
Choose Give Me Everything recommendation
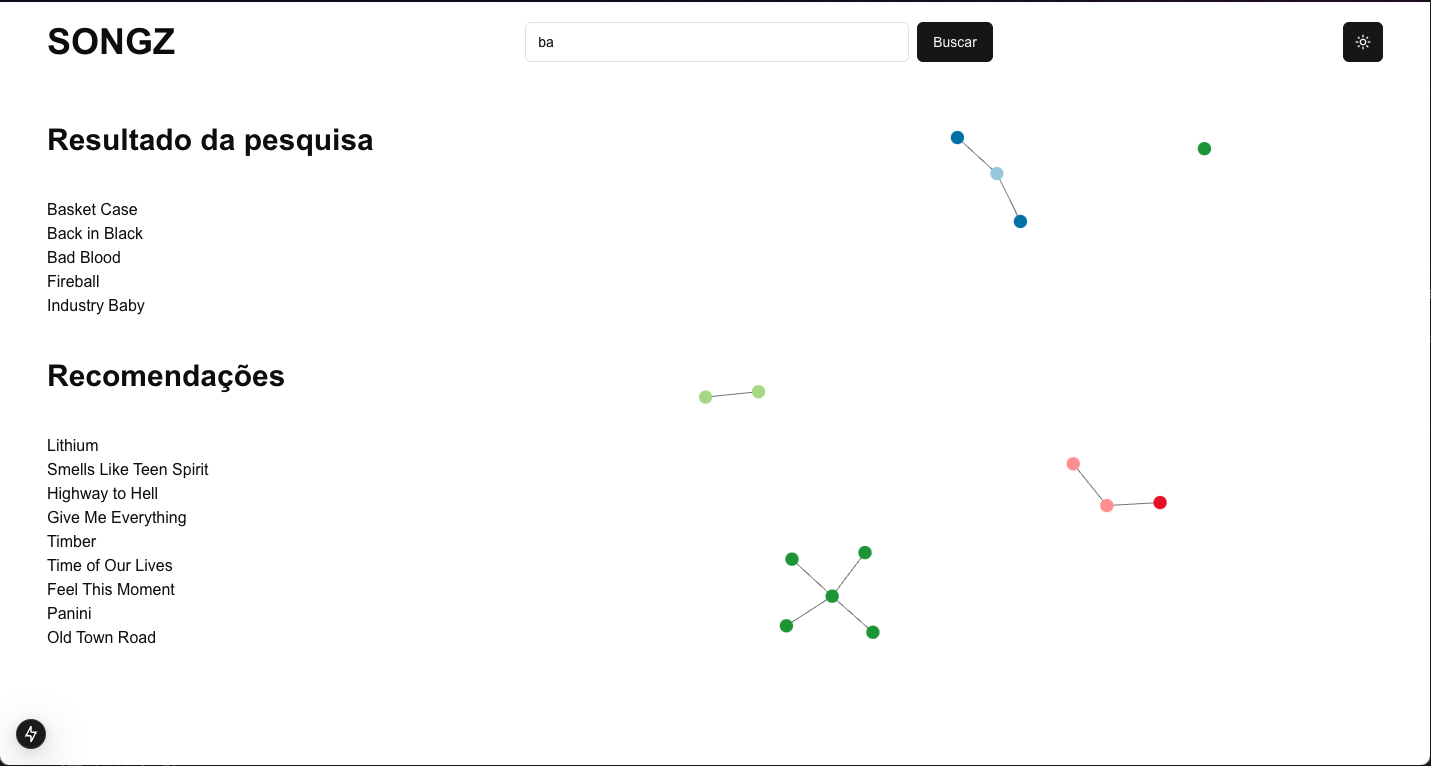117,517
